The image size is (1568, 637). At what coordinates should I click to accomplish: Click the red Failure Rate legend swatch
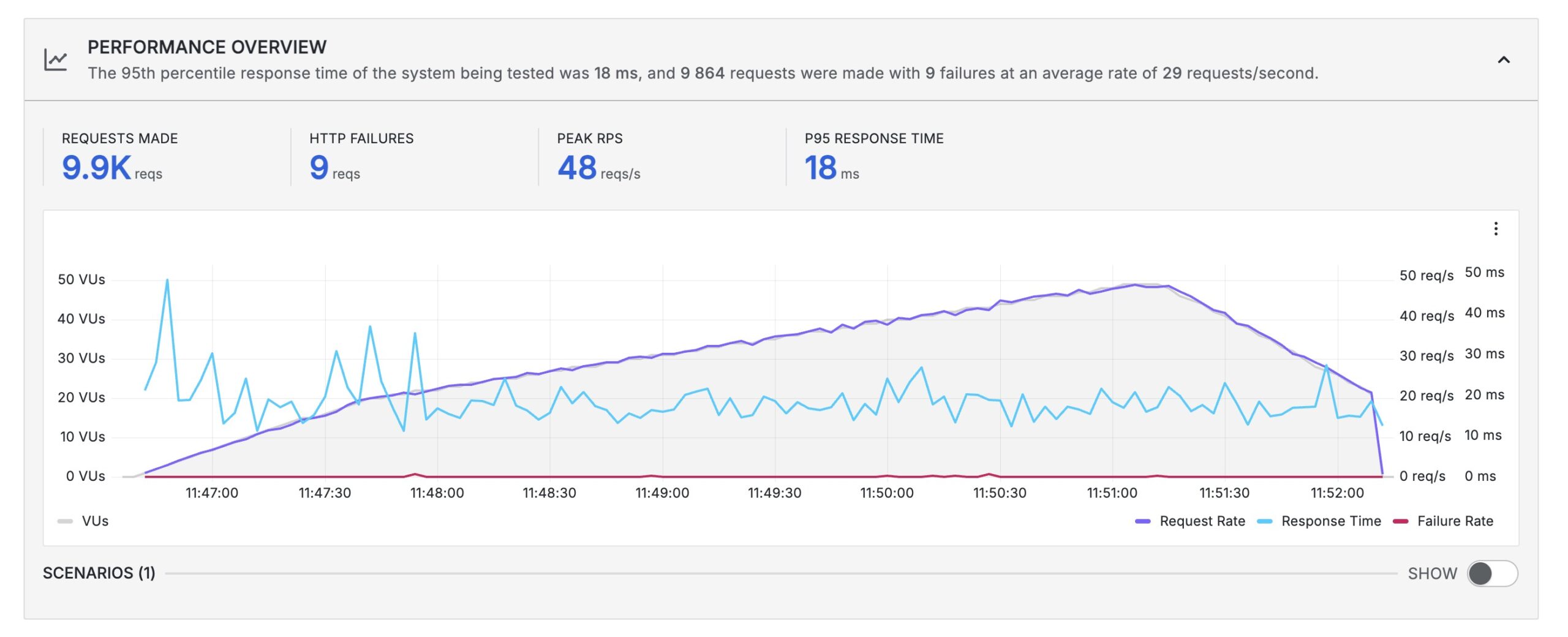click(1400, 521)
